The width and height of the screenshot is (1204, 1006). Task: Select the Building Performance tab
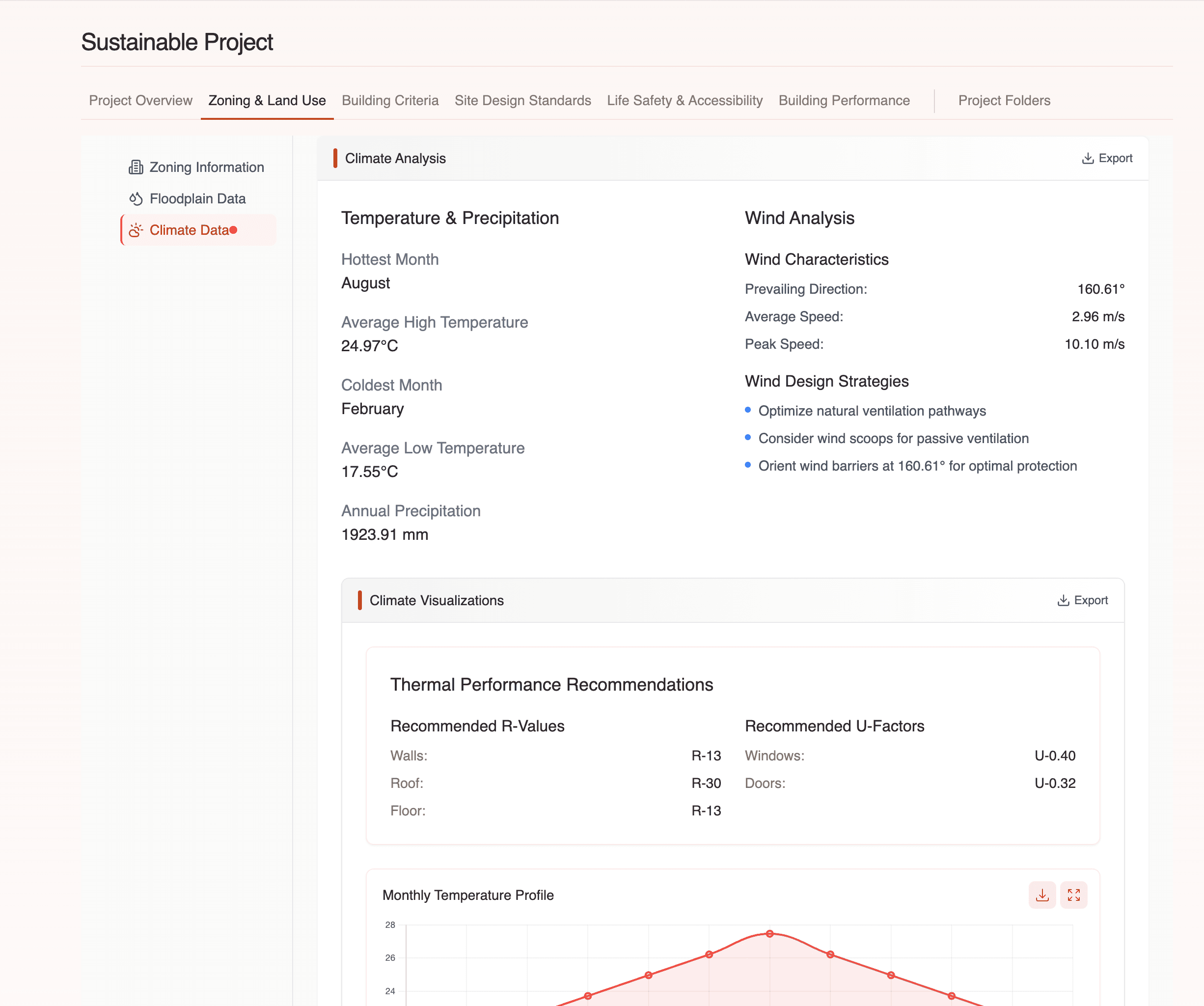[844, 100]
